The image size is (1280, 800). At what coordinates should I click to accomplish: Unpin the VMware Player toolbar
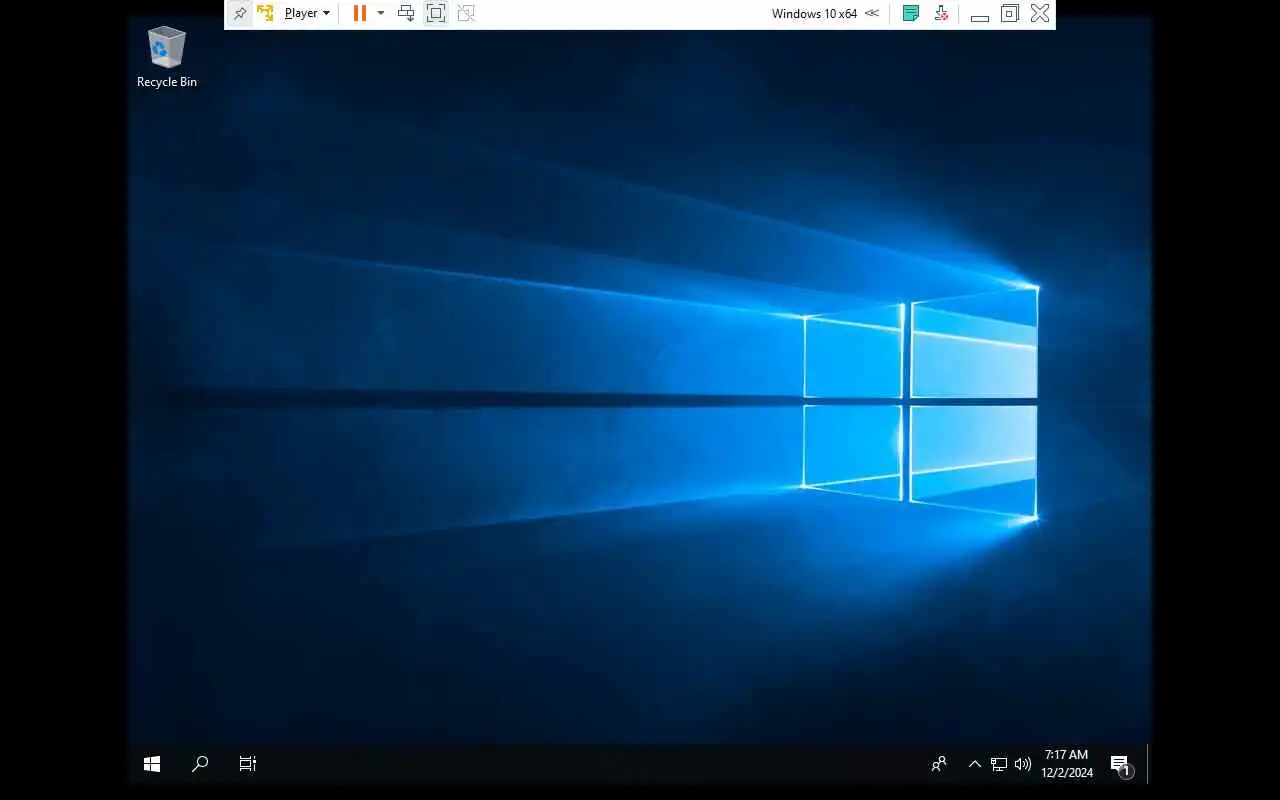239,13
